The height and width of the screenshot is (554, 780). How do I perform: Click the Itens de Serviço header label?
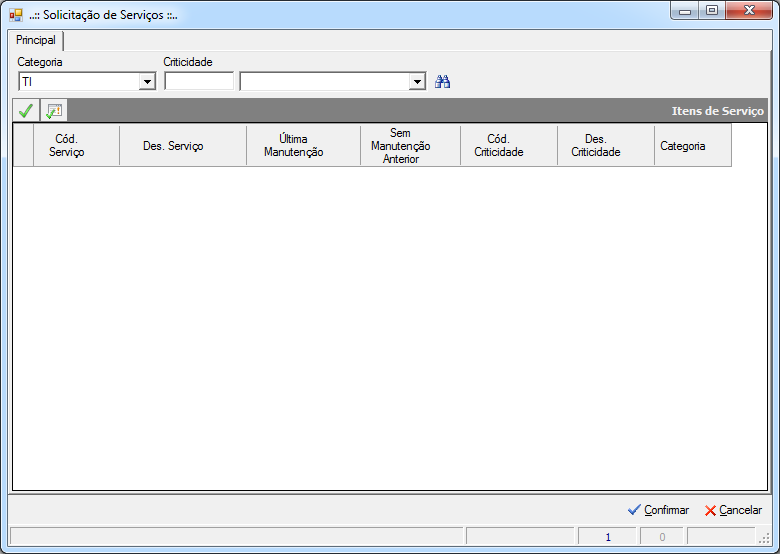pos(717,111)
